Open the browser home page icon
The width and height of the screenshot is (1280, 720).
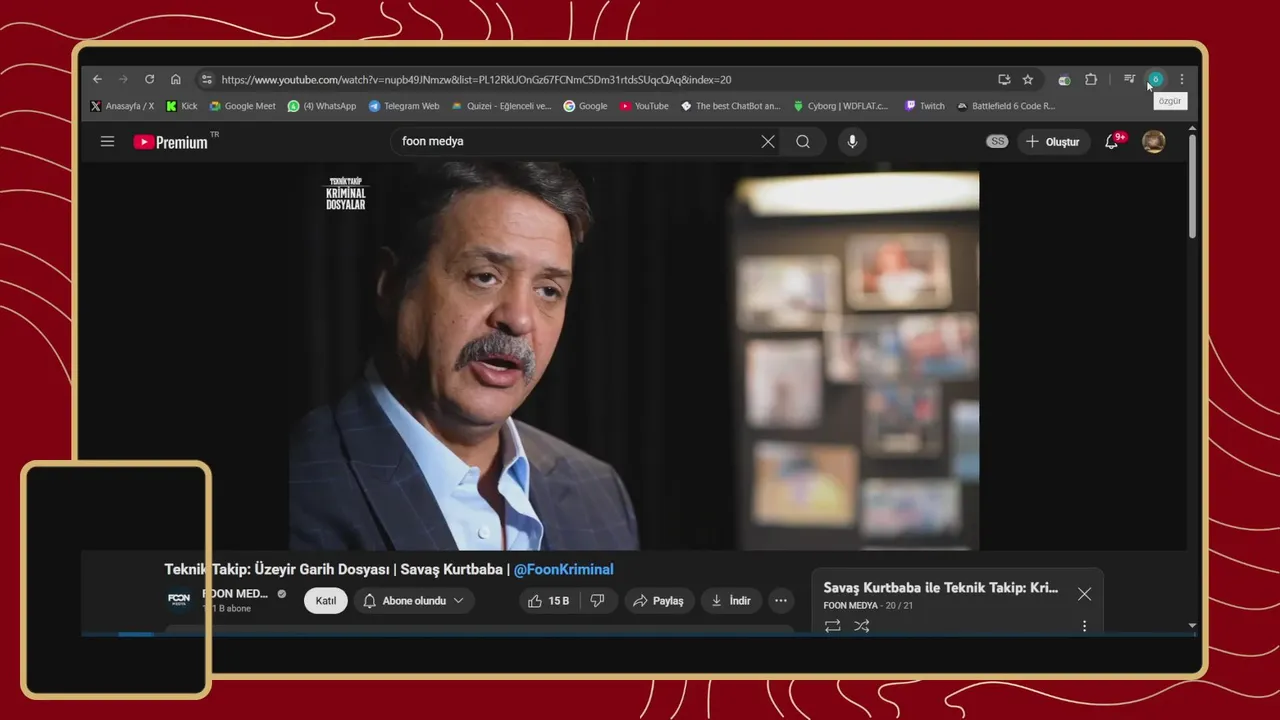[x=176, y=79]
